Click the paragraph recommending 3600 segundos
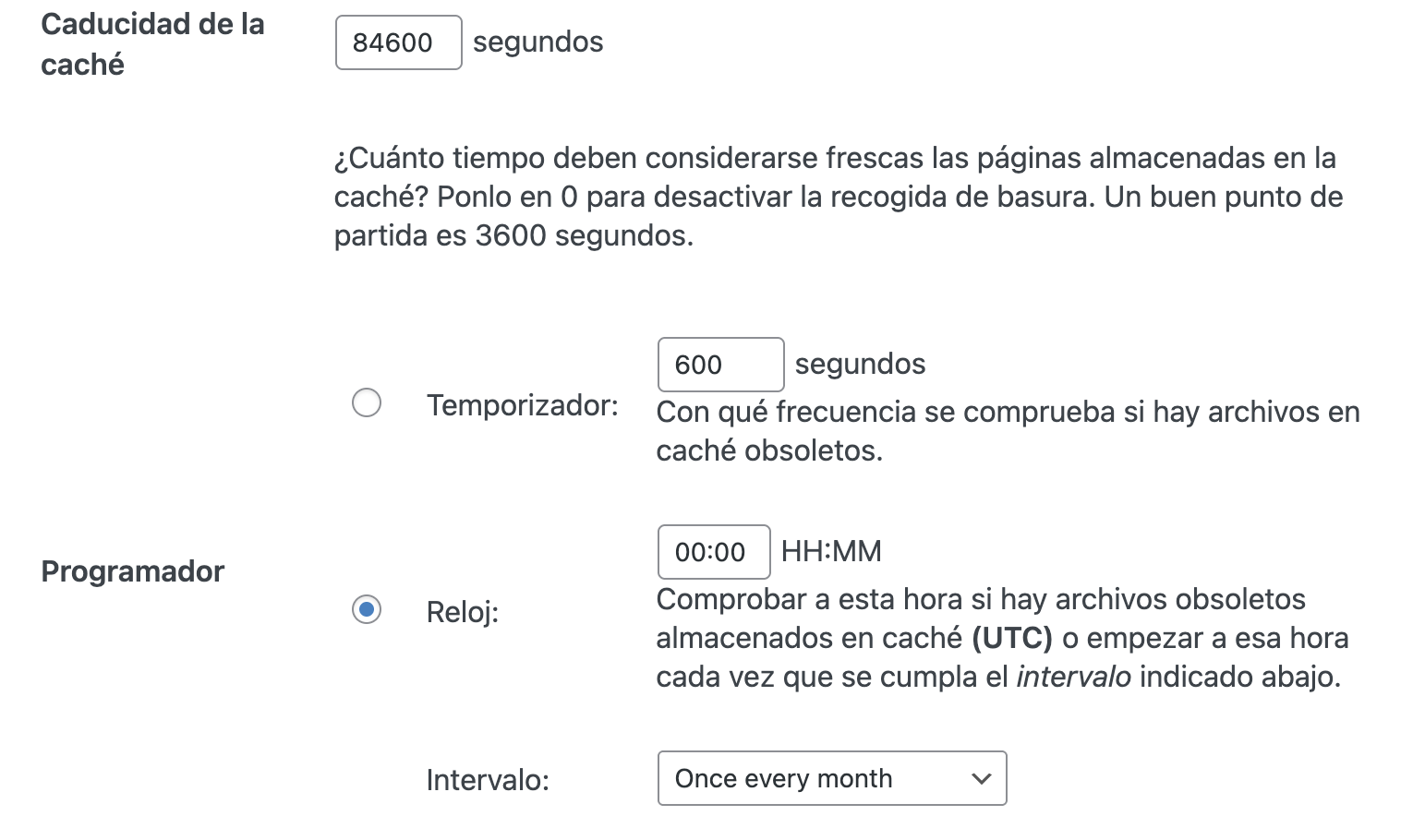The width and height of the screenshot is (1413, 840). (x=838, y=197)
